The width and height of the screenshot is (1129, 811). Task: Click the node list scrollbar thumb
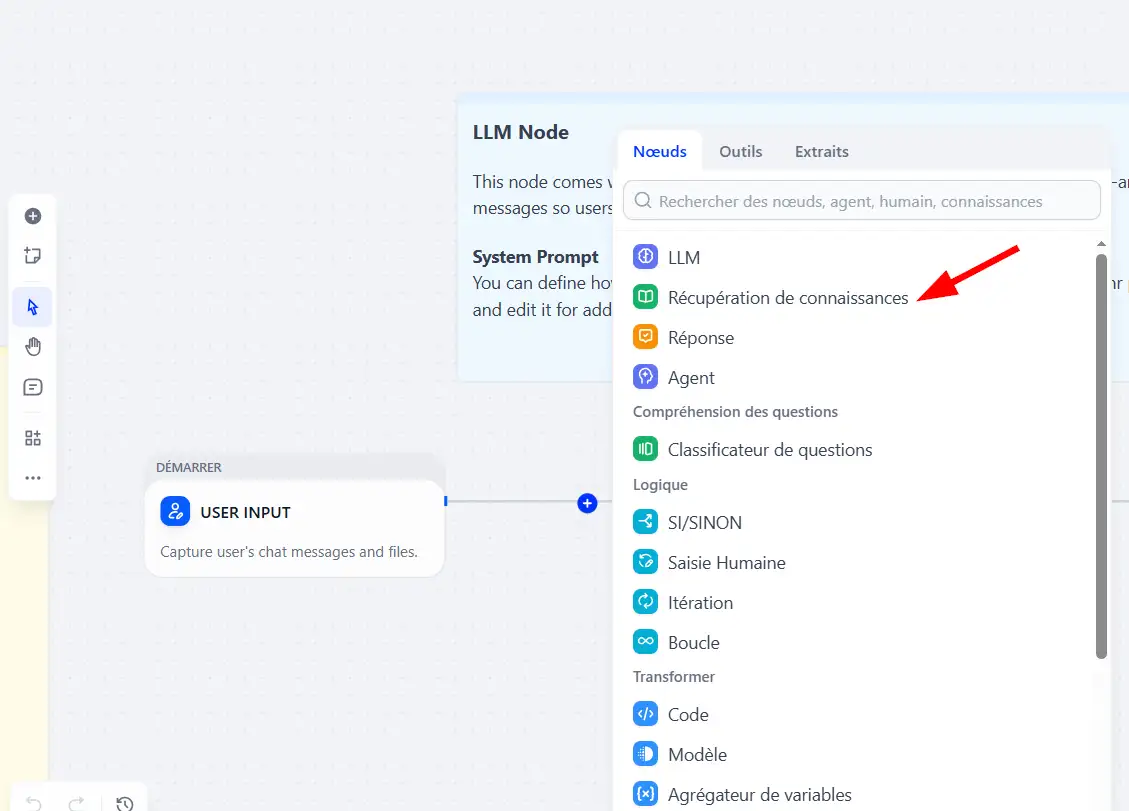pos(1101,456)
